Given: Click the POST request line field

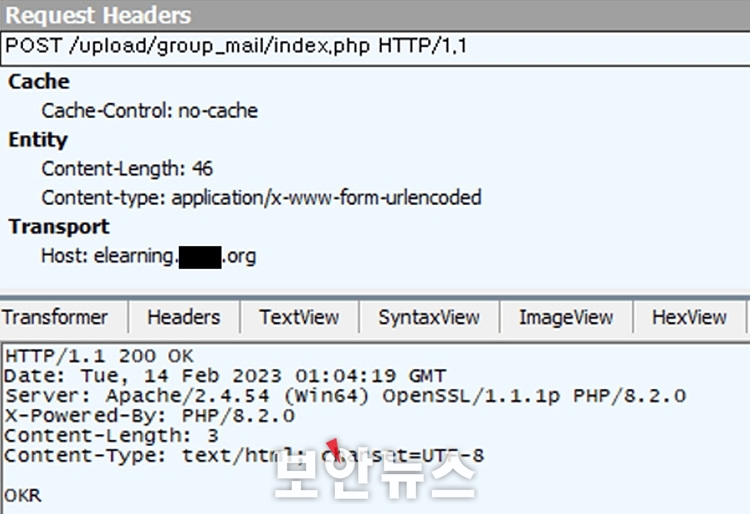Looking at the screenshot, I should (x=375, y=48).
